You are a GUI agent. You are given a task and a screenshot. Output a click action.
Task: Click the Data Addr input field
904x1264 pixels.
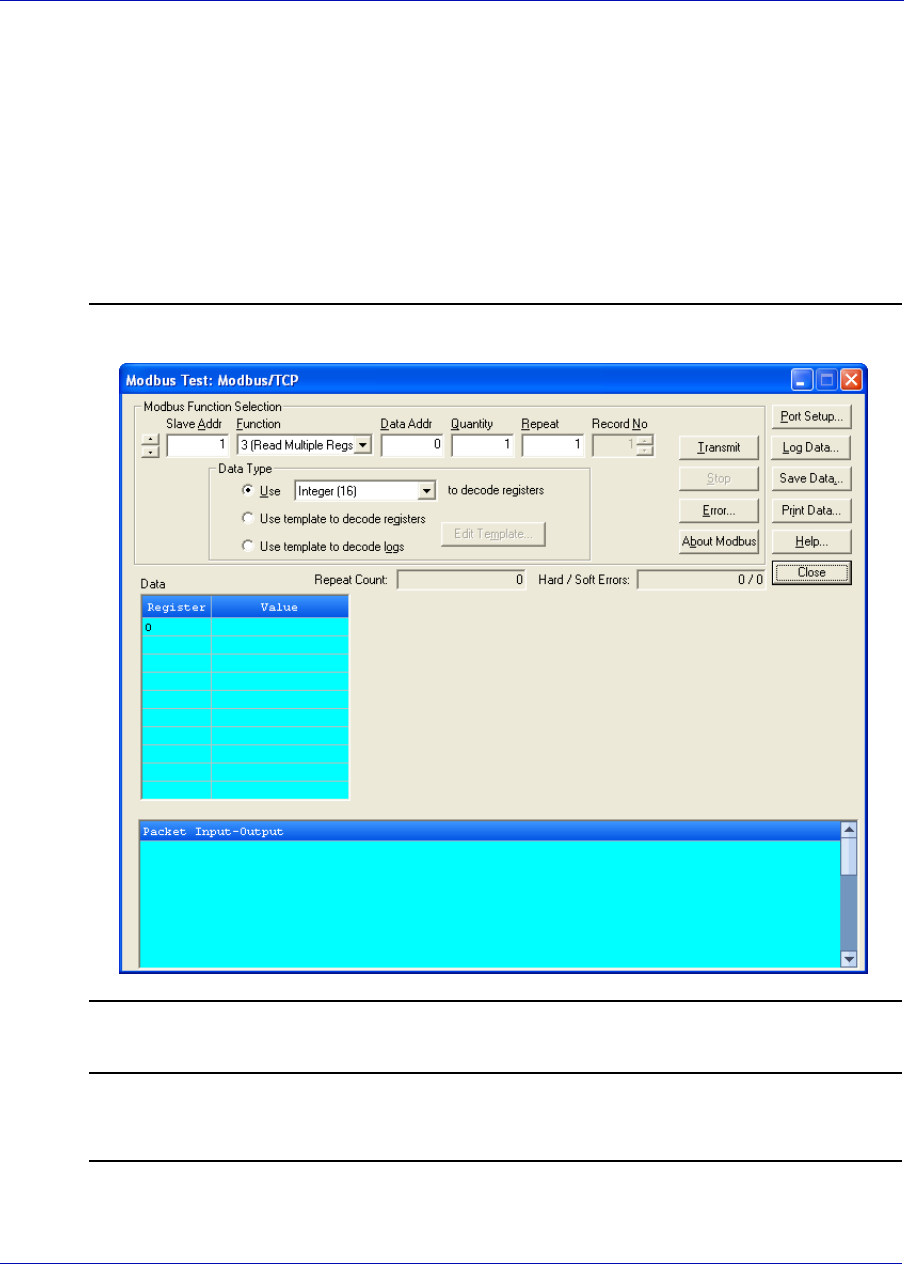[x=413, y=445]
